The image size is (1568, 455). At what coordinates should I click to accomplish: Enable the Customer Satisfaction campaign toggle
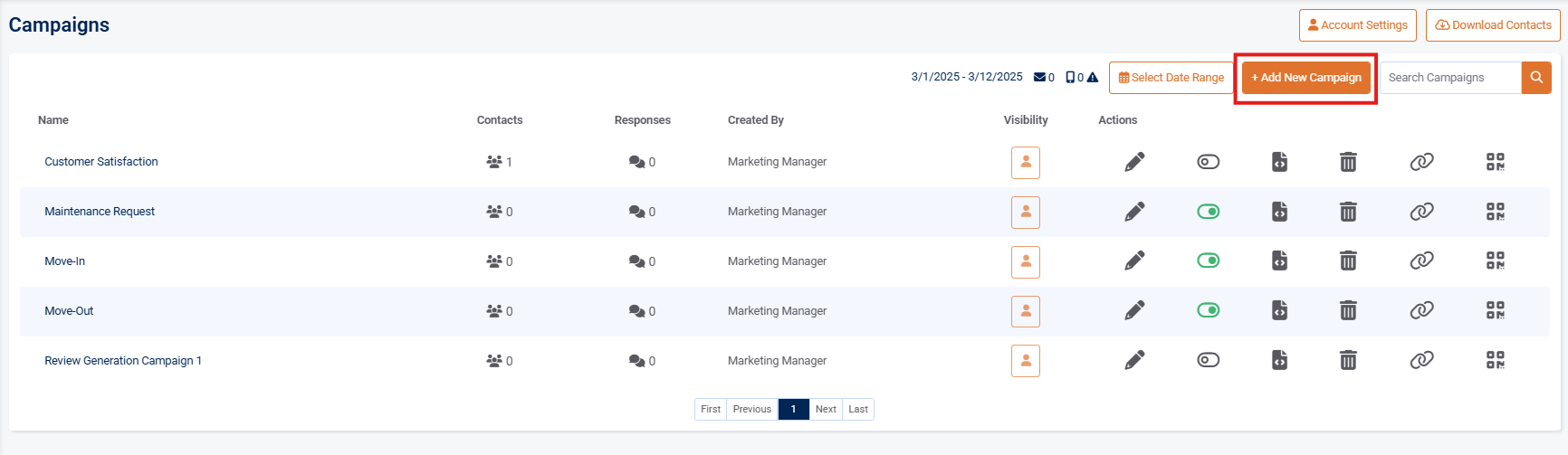click(1208, 162)
